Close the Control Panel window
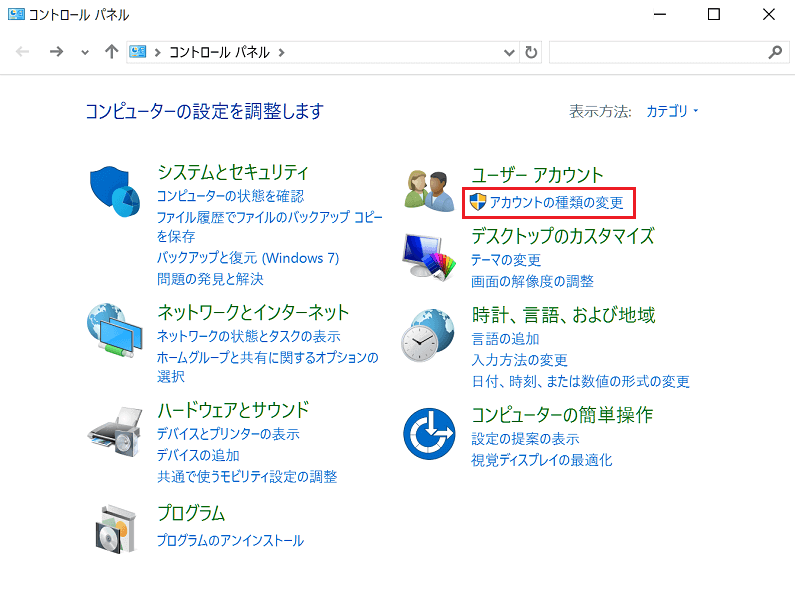The height and width of the screenshot is (603, 795). click(769, 14)
